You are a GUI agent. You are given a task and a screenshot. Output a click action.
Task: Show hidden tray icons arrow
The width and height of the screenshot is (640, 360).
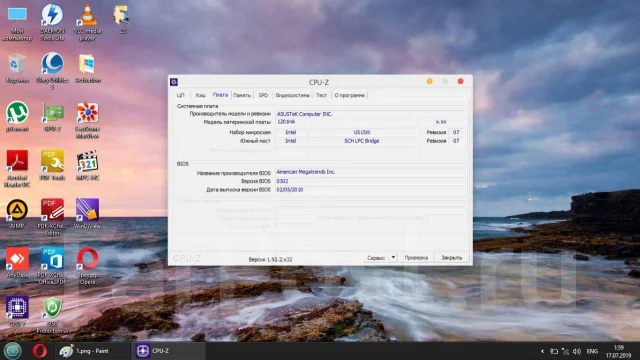542,351
